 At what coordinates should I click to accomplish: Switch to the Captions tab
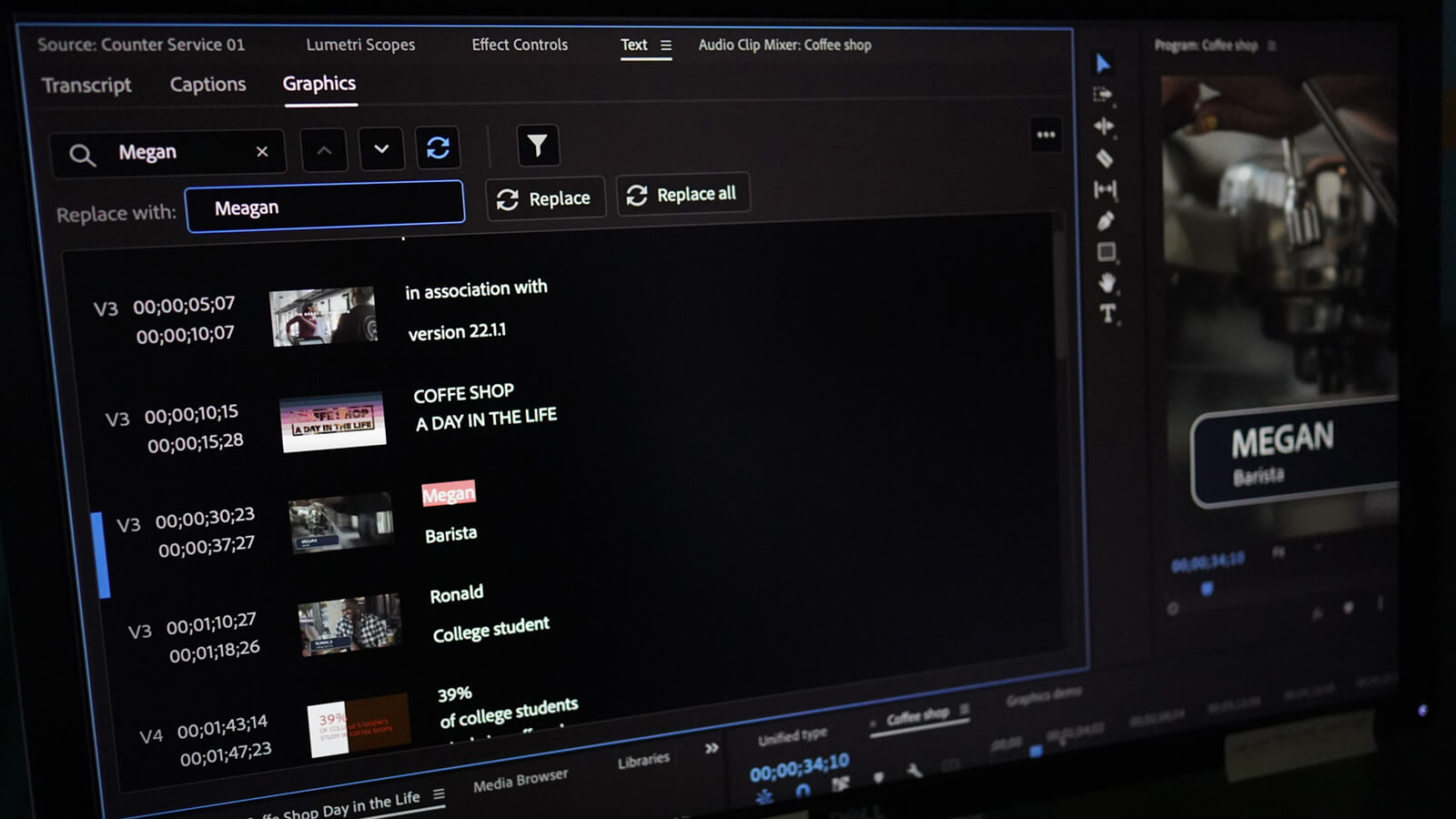click(207, 85)
